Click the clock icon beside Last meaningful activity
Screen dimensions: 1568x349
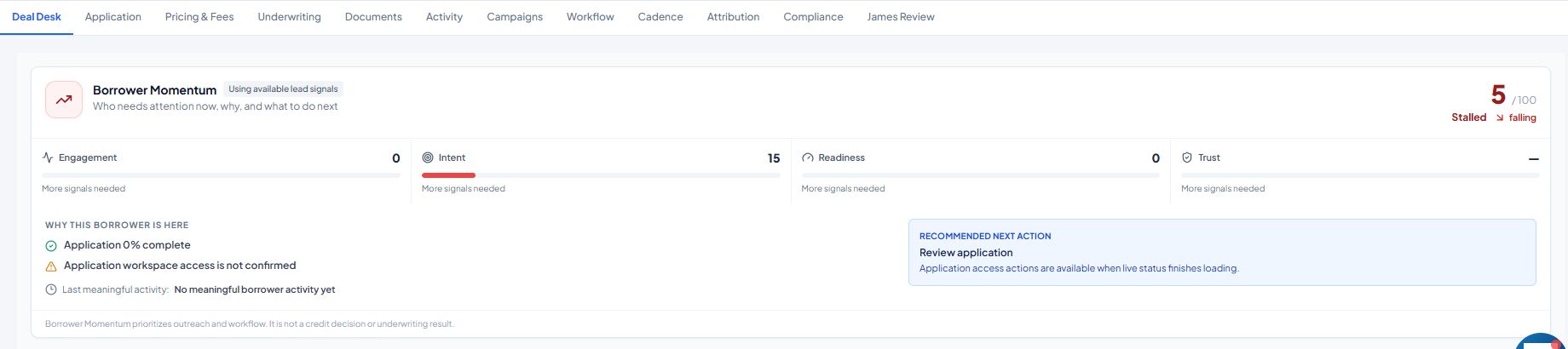[x=51, y=289]
